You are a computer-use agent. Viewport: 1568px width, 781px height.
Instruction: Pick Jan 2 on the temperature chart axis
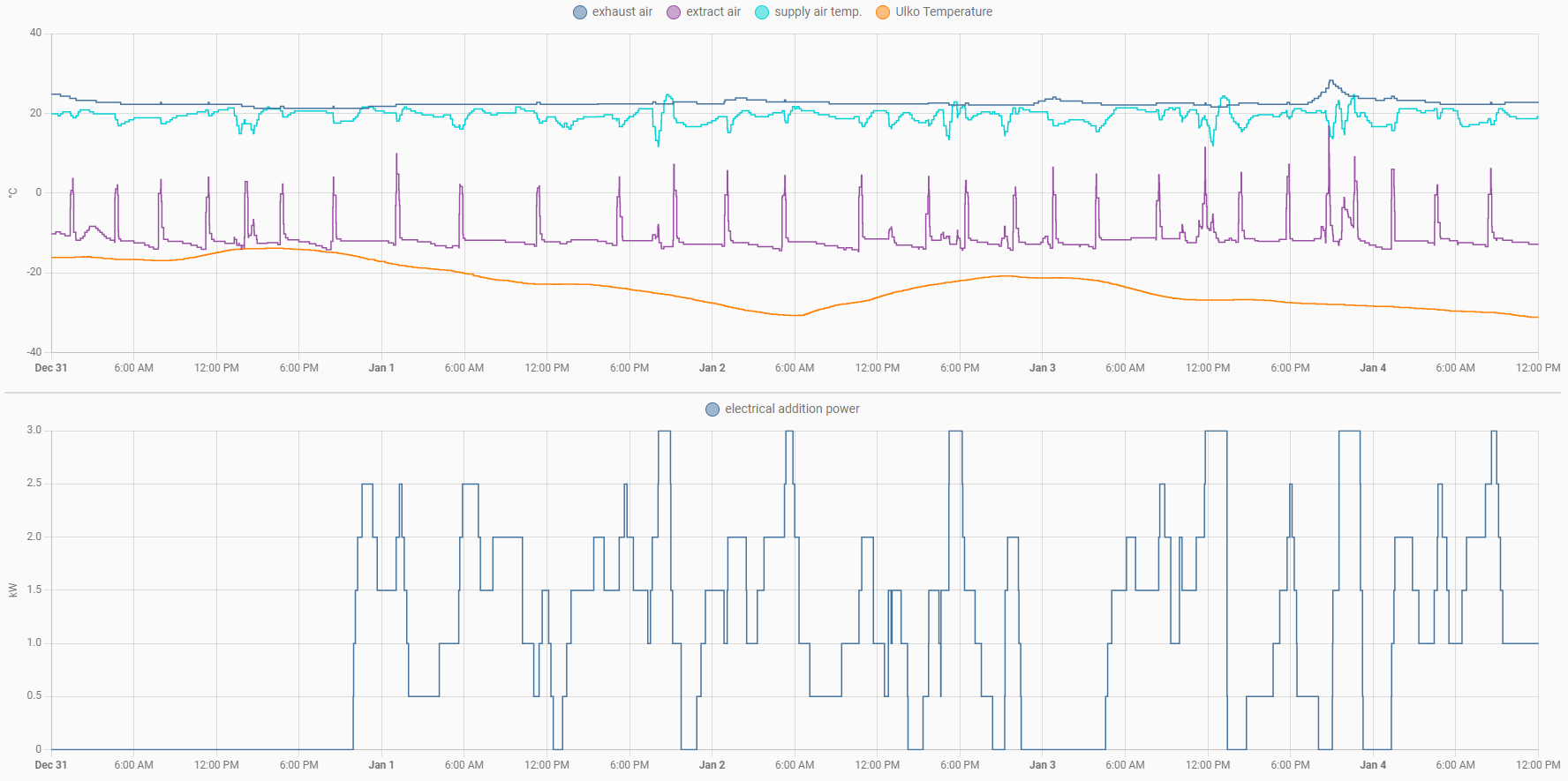tap(712, 368)
